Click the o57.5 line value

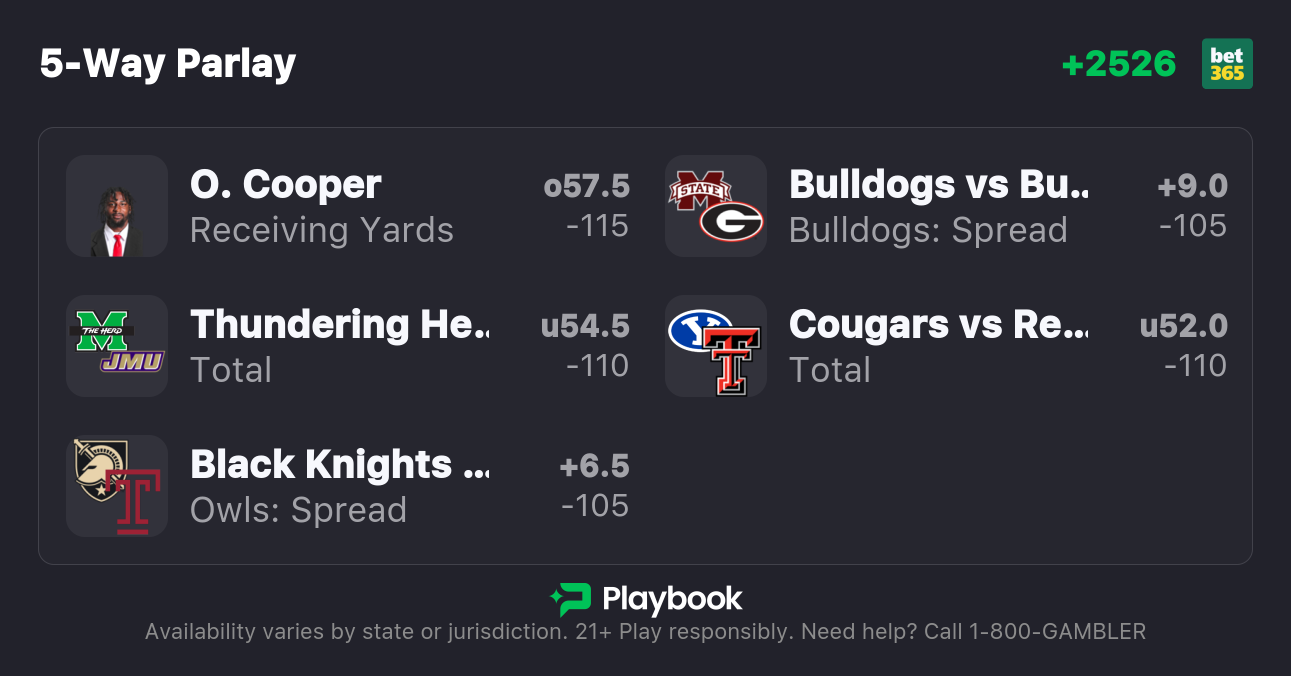(586, 186)
